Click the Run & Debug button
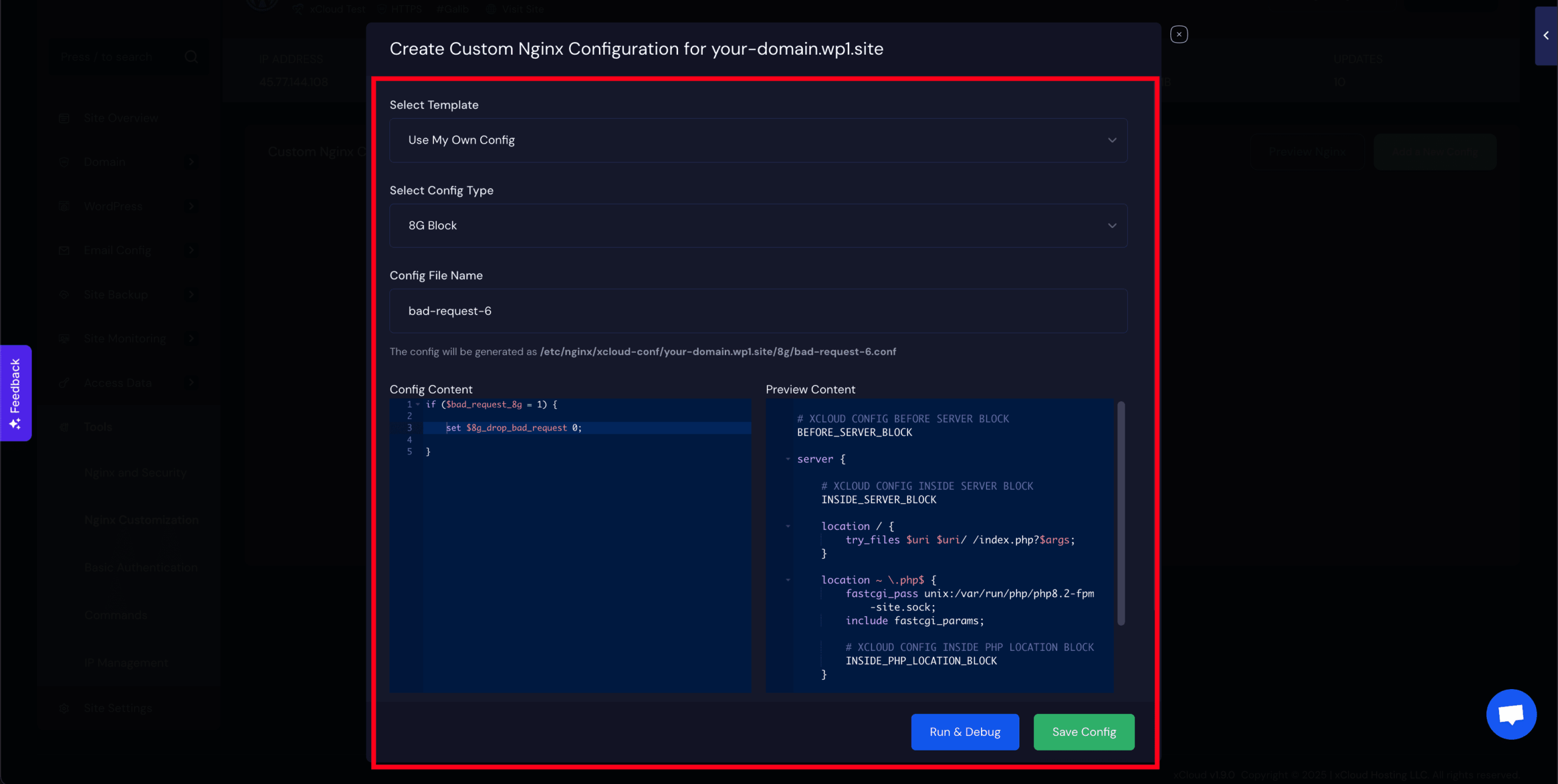The width and height of the screenshot is (1558, 784). [965, 732]
